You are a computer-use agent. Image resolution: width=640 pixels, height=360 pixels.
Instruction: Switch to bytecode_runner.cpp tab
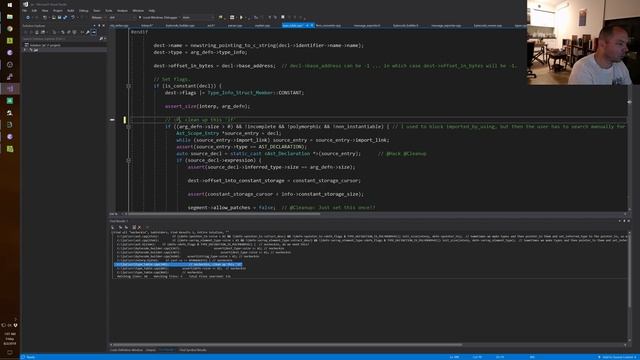pos(488,26)
